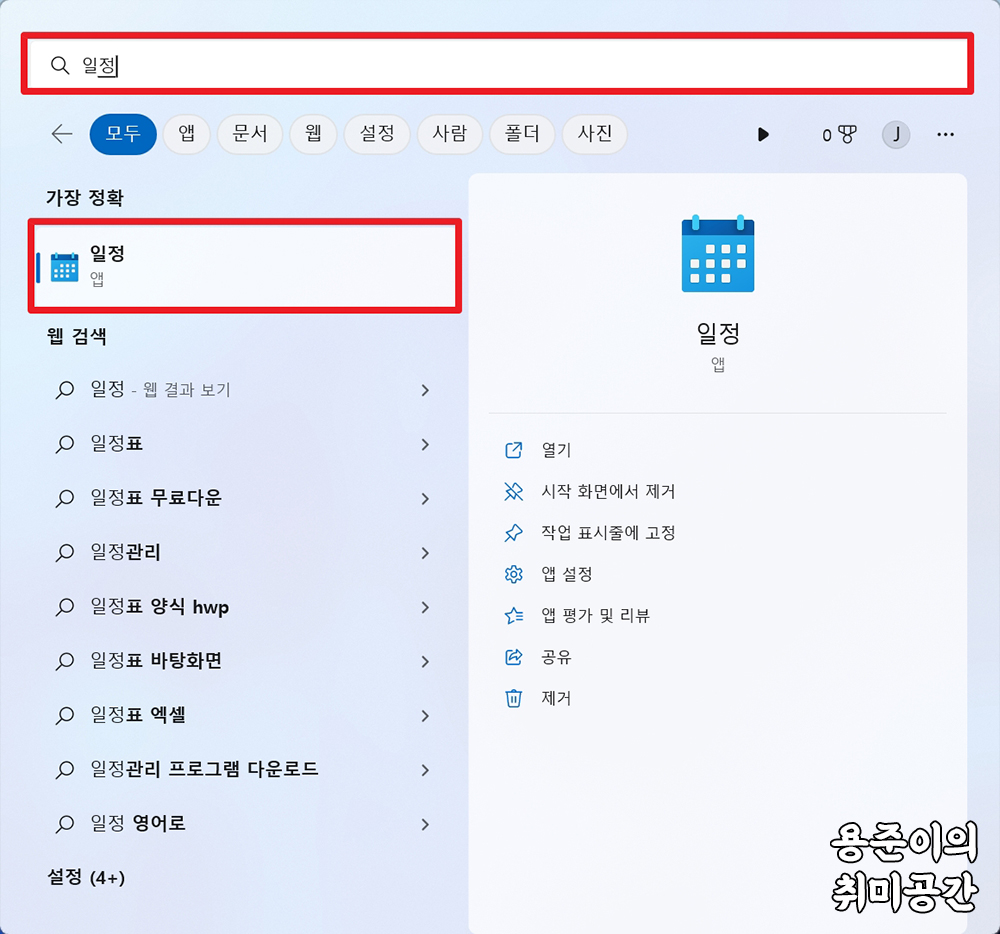Click the large 일정 calendar icon in preview
The image size is (1000, 934).
(718, 254)
